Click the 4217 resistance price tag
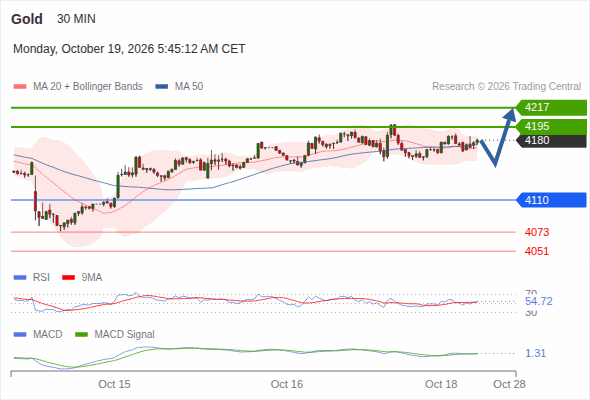 click(x=551, y=108)
